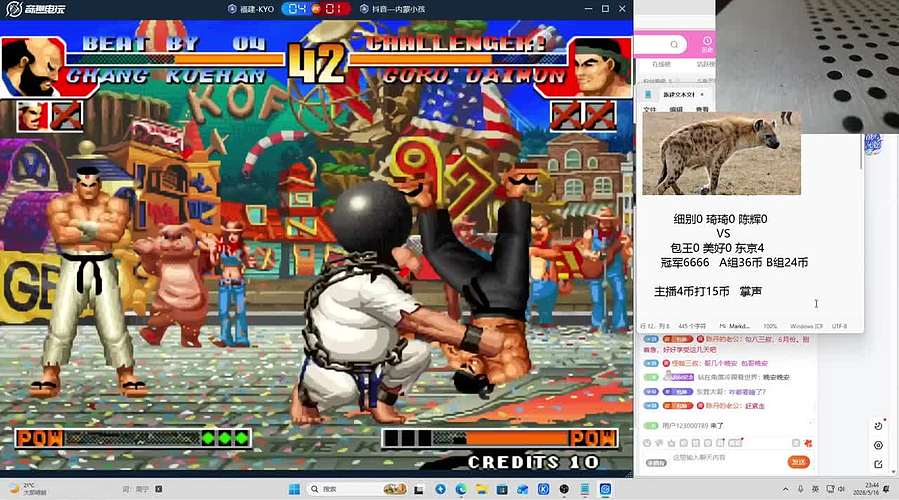Open the taskbar search box
Viewport: 899px width, 500px height.
(x=357, y=489)
